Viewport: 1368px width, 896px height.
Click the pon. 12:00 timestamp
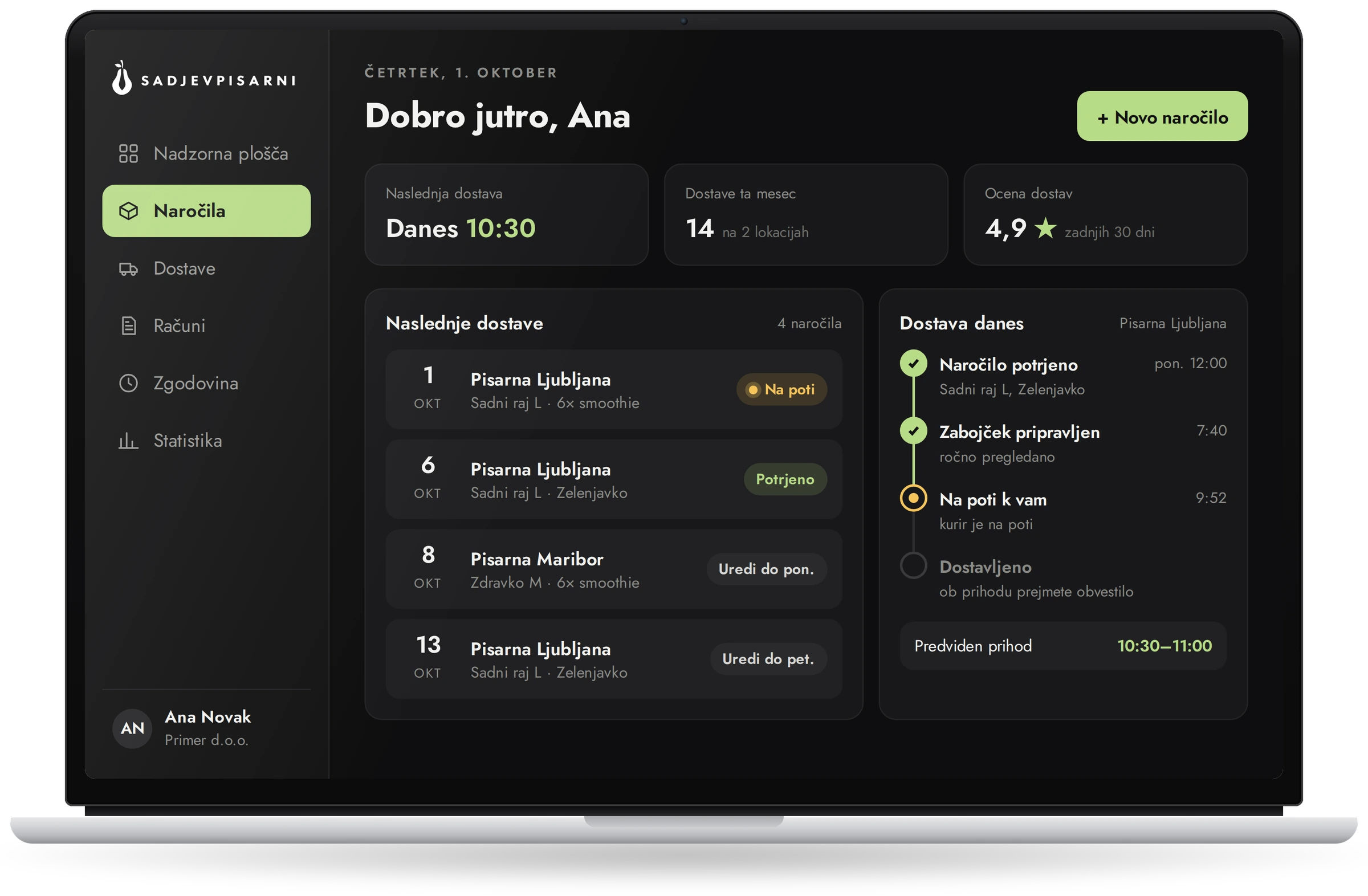click(x=1190, y=363)
